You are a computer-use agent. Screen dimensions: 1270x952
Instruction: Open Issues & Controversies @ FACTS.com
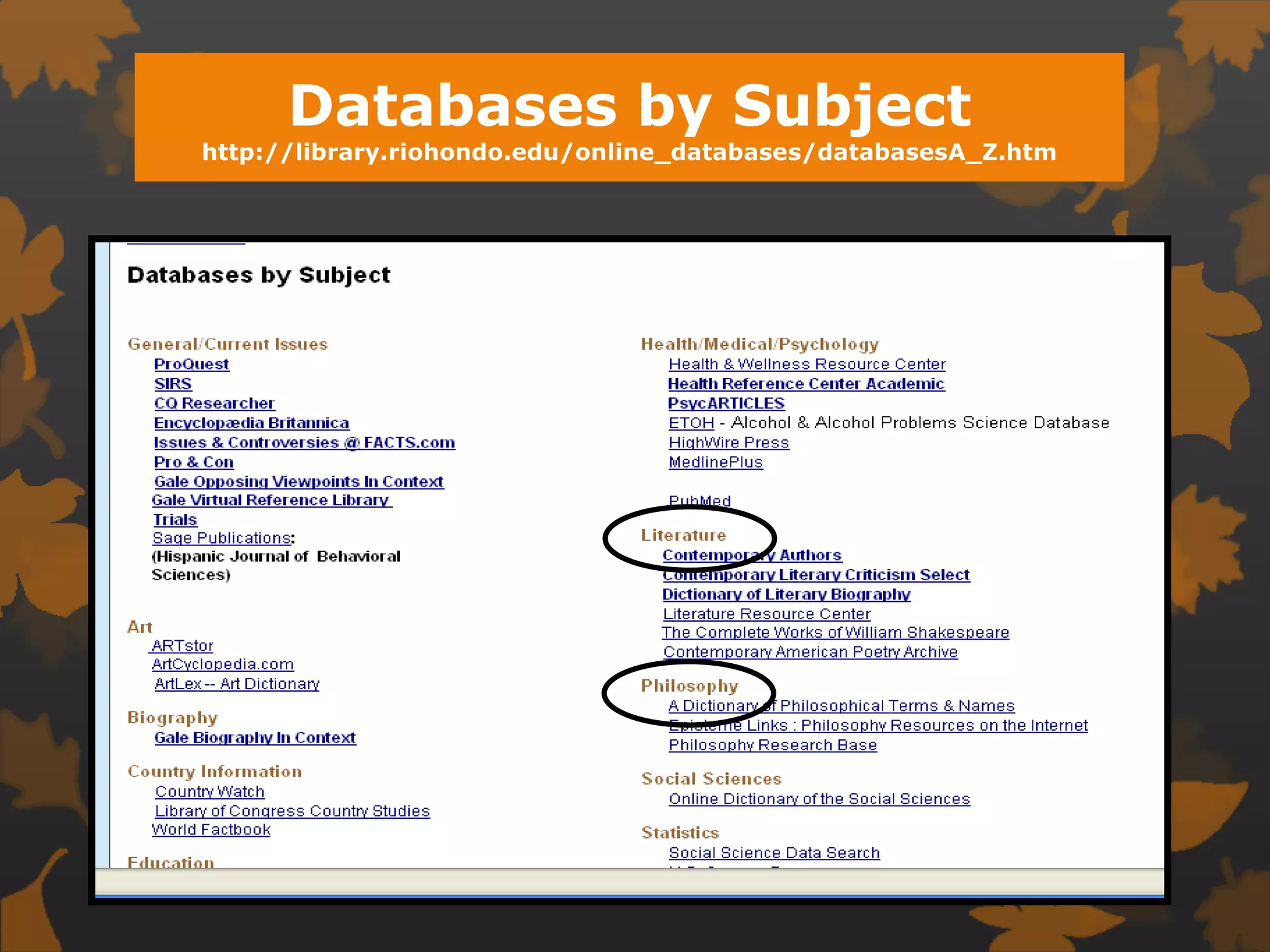304,443
